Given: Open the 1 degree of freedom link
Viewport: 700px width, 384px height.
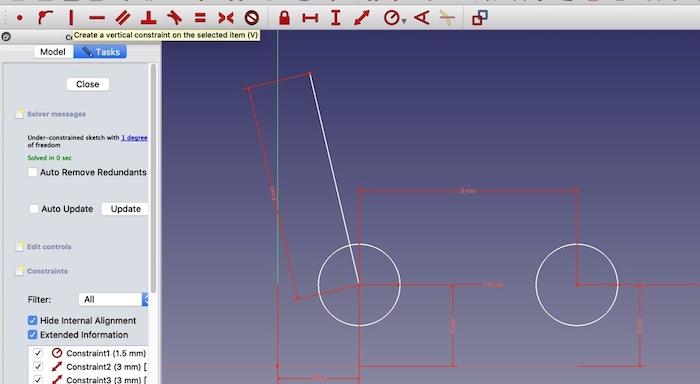Looking at the screenshot, I should coord(134,138).
